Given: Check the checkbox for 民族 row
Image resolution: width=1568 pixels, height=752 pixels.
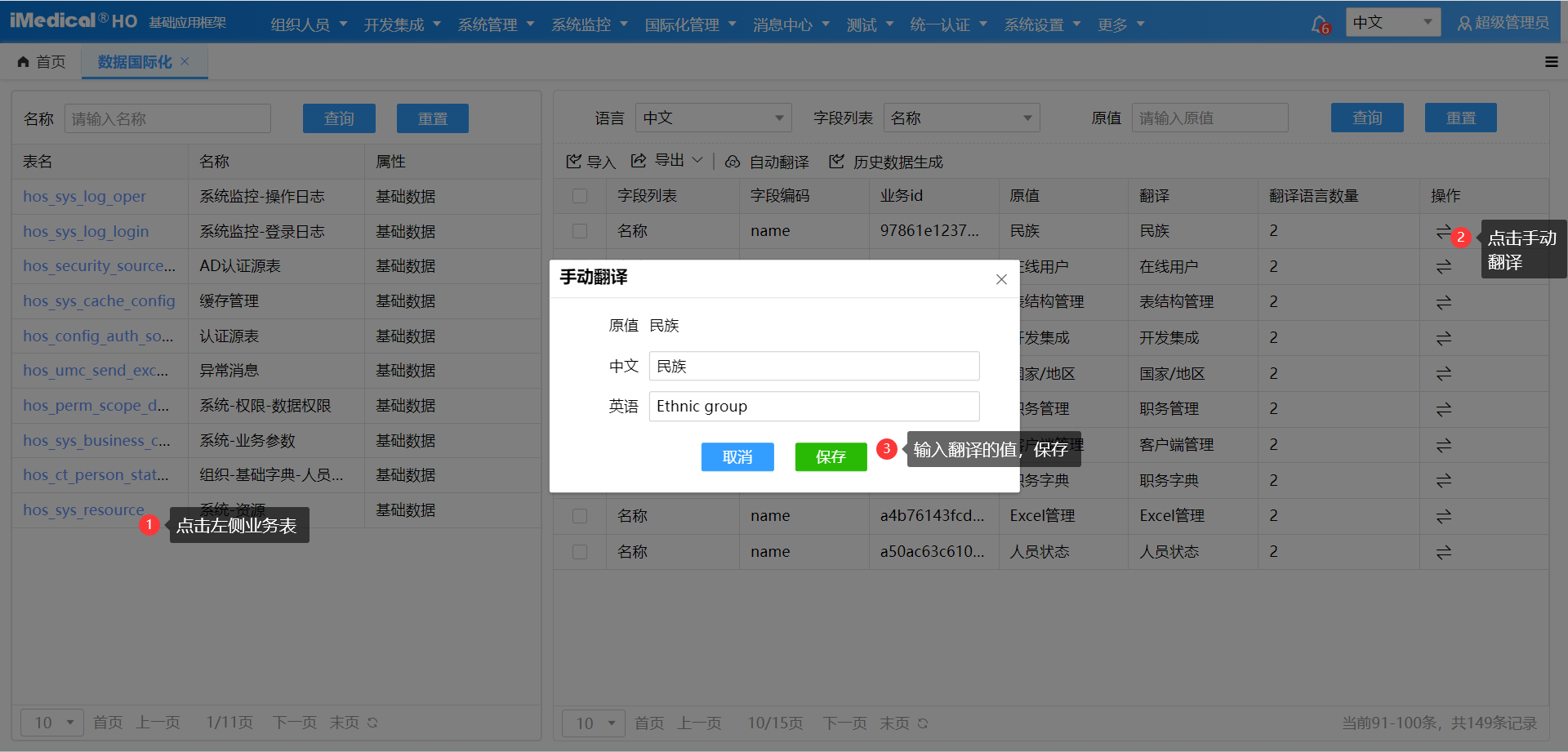Looking at the screenshot, I should [x=580, y=231].
